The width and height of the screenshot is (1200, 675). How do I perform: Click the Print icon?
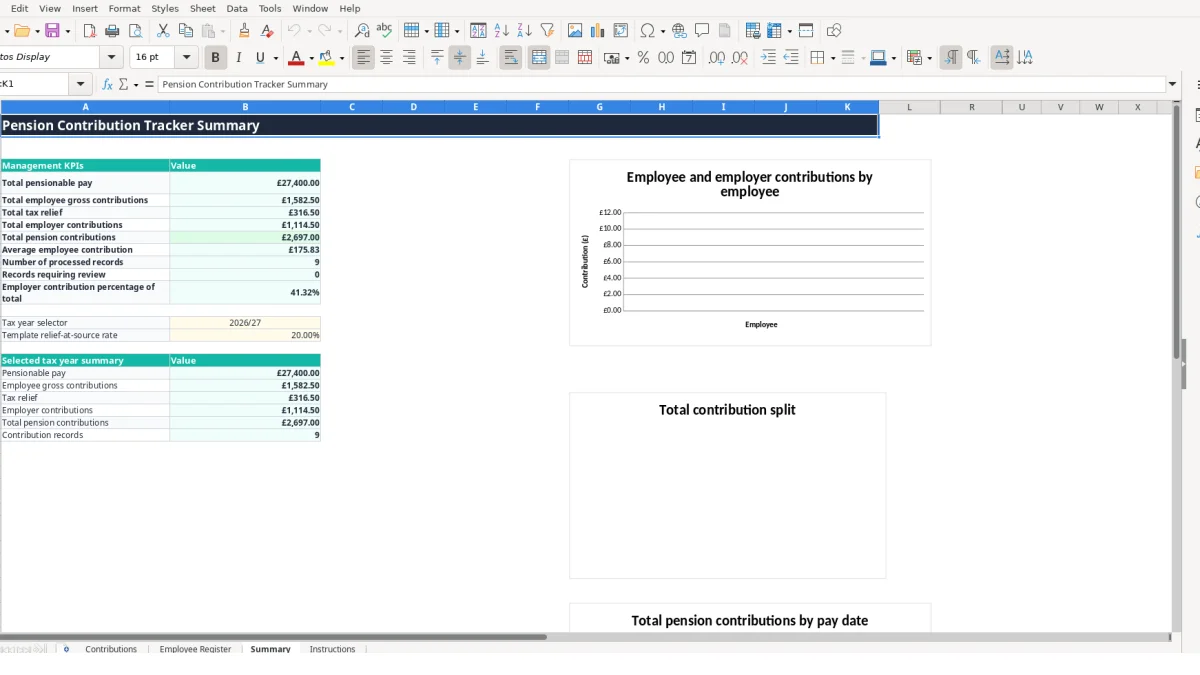point(112,31)
